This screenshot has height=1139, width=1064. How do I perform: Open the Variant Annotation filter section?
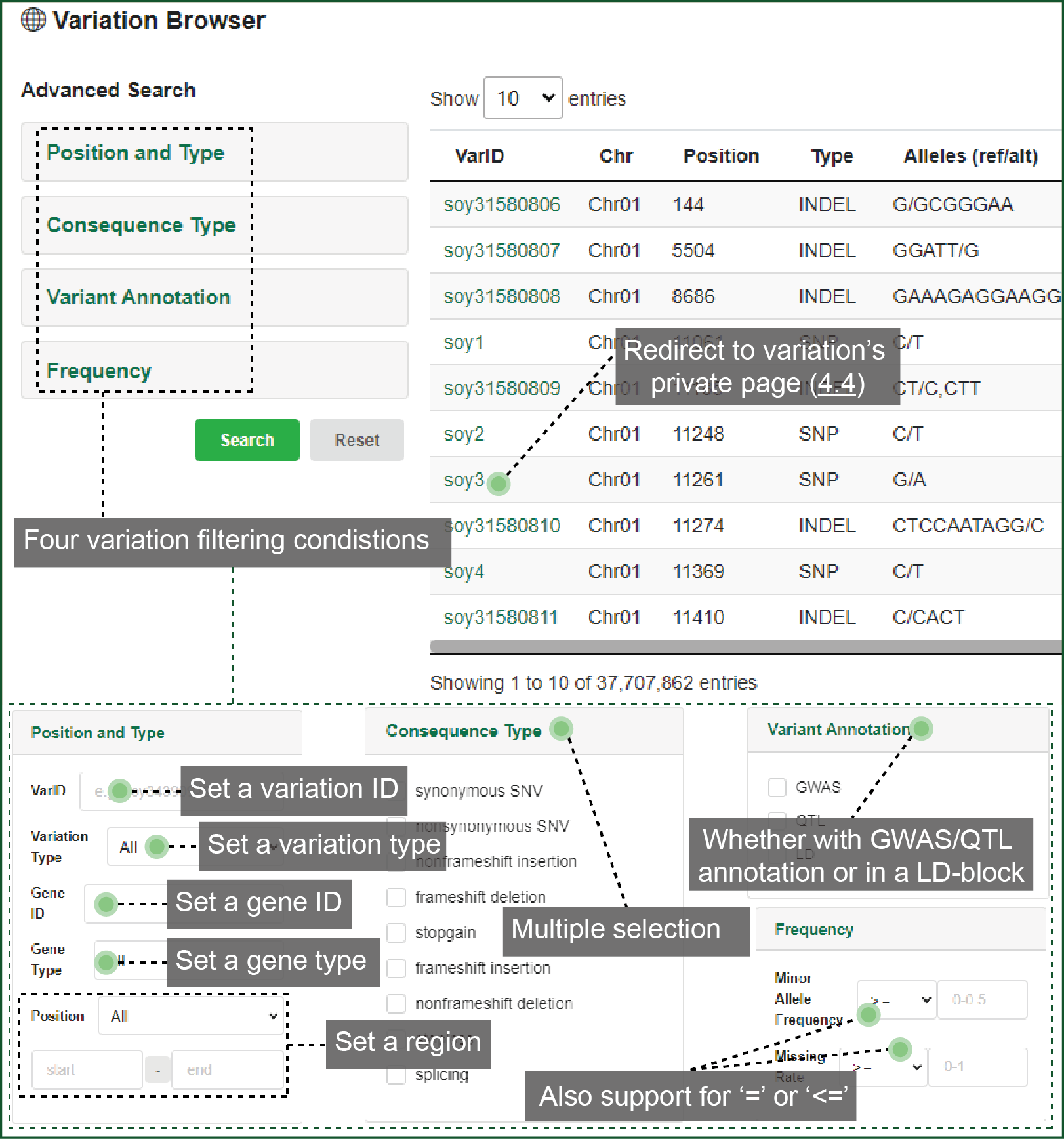[x=138, y=297]
